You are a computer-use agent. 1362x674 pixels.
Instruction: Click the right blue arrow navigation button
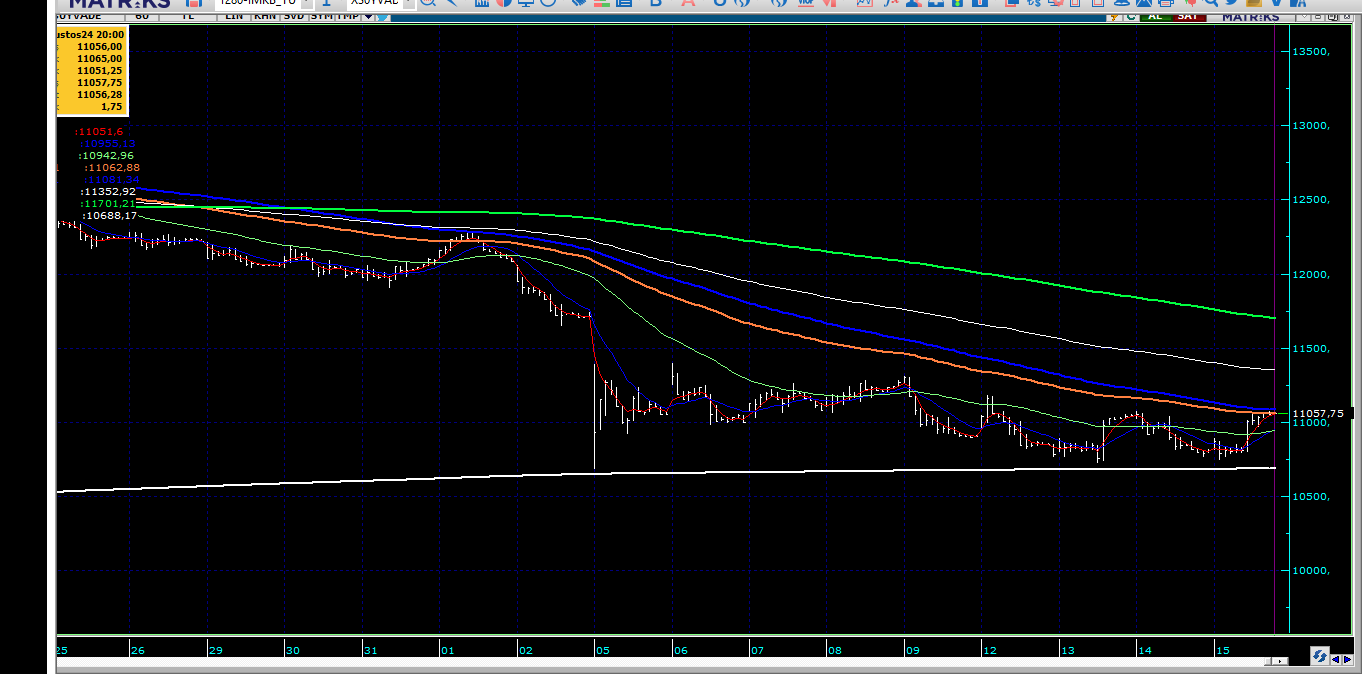pos(1347,659)
